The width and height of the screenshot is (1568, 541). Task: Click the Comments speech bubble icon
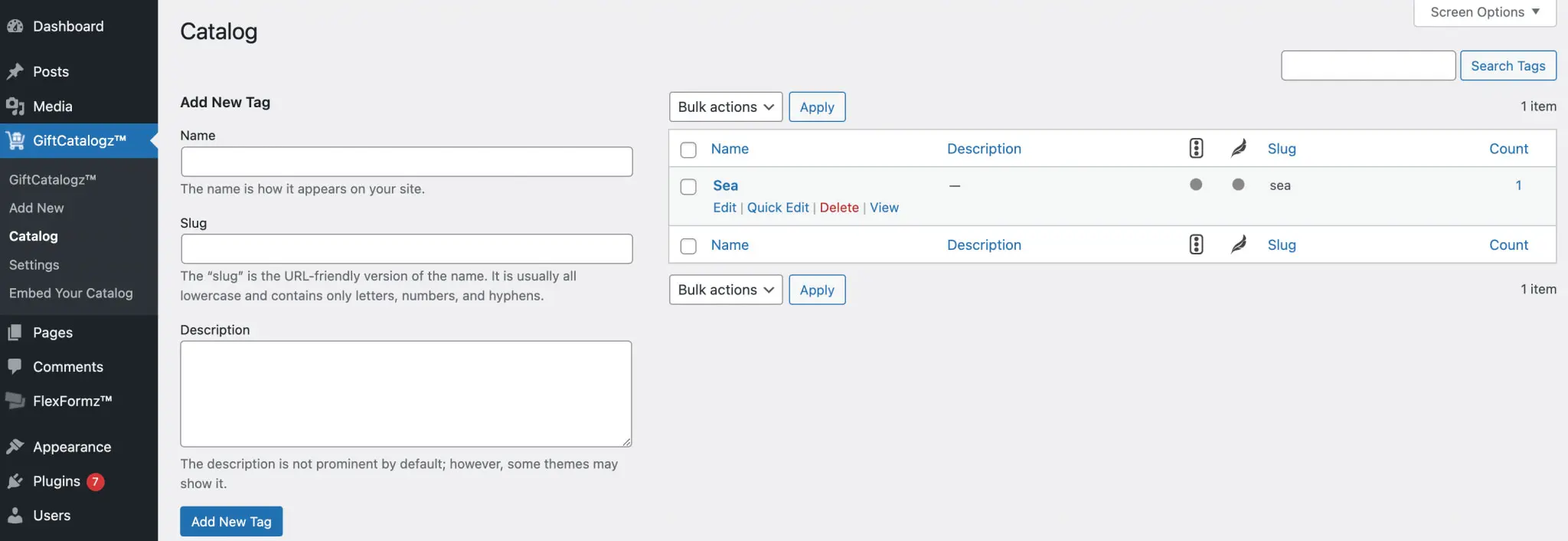pyautogui.click(x=15, y=366)
